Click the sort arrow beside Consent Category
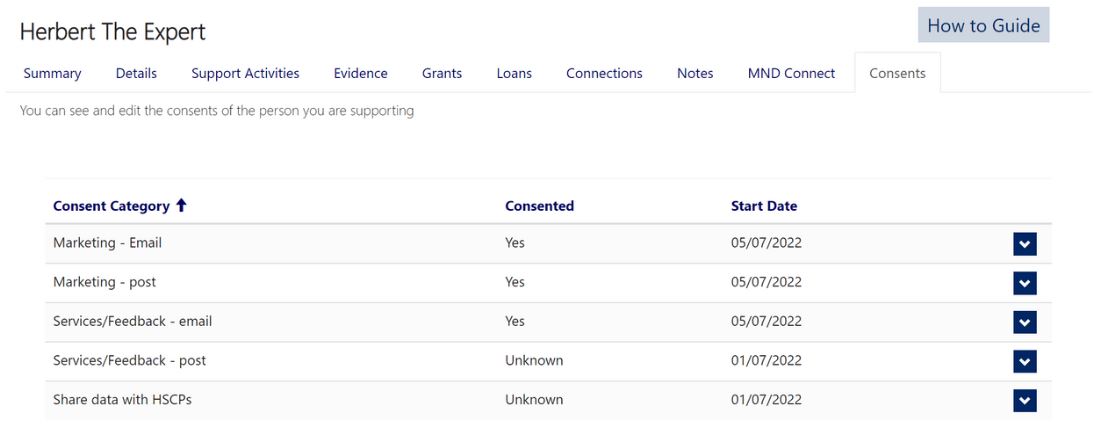The width and height of the screenshot is (1099, 436). [x=182, y=205]
